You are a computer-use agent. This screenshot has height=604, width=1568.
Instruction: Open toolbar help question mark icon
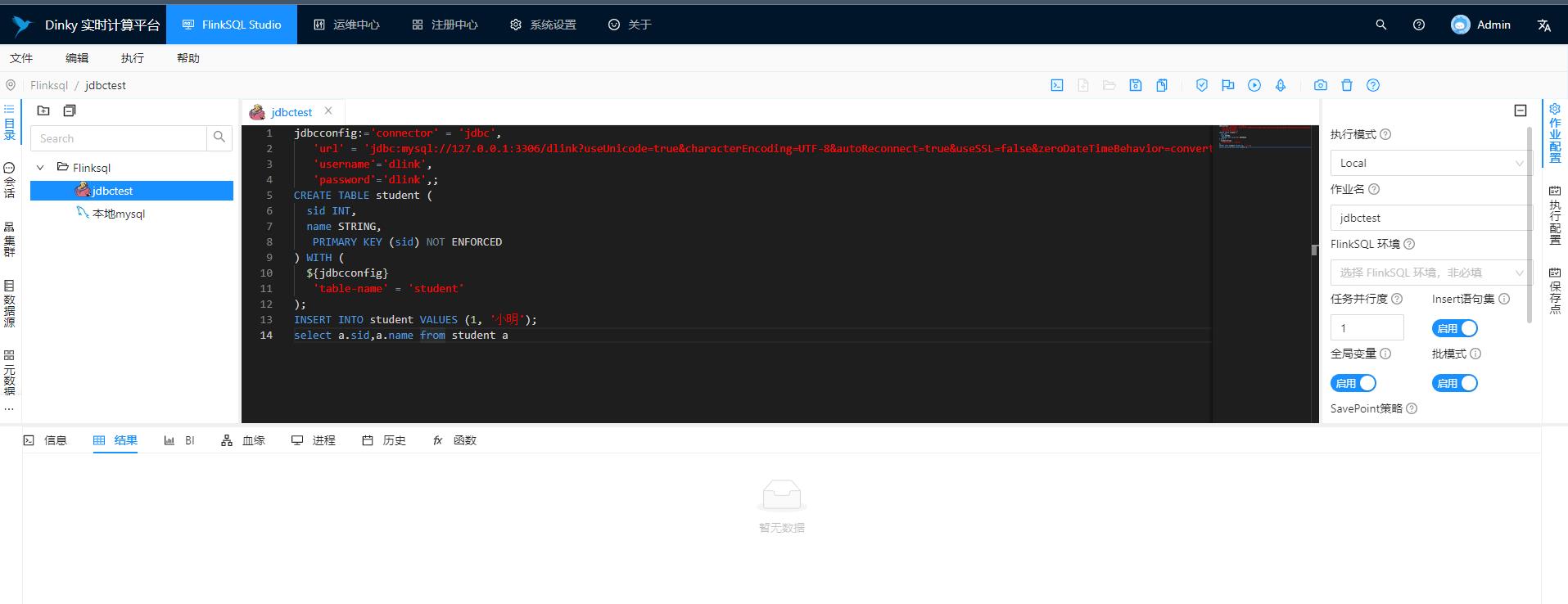coord(1373,85)
